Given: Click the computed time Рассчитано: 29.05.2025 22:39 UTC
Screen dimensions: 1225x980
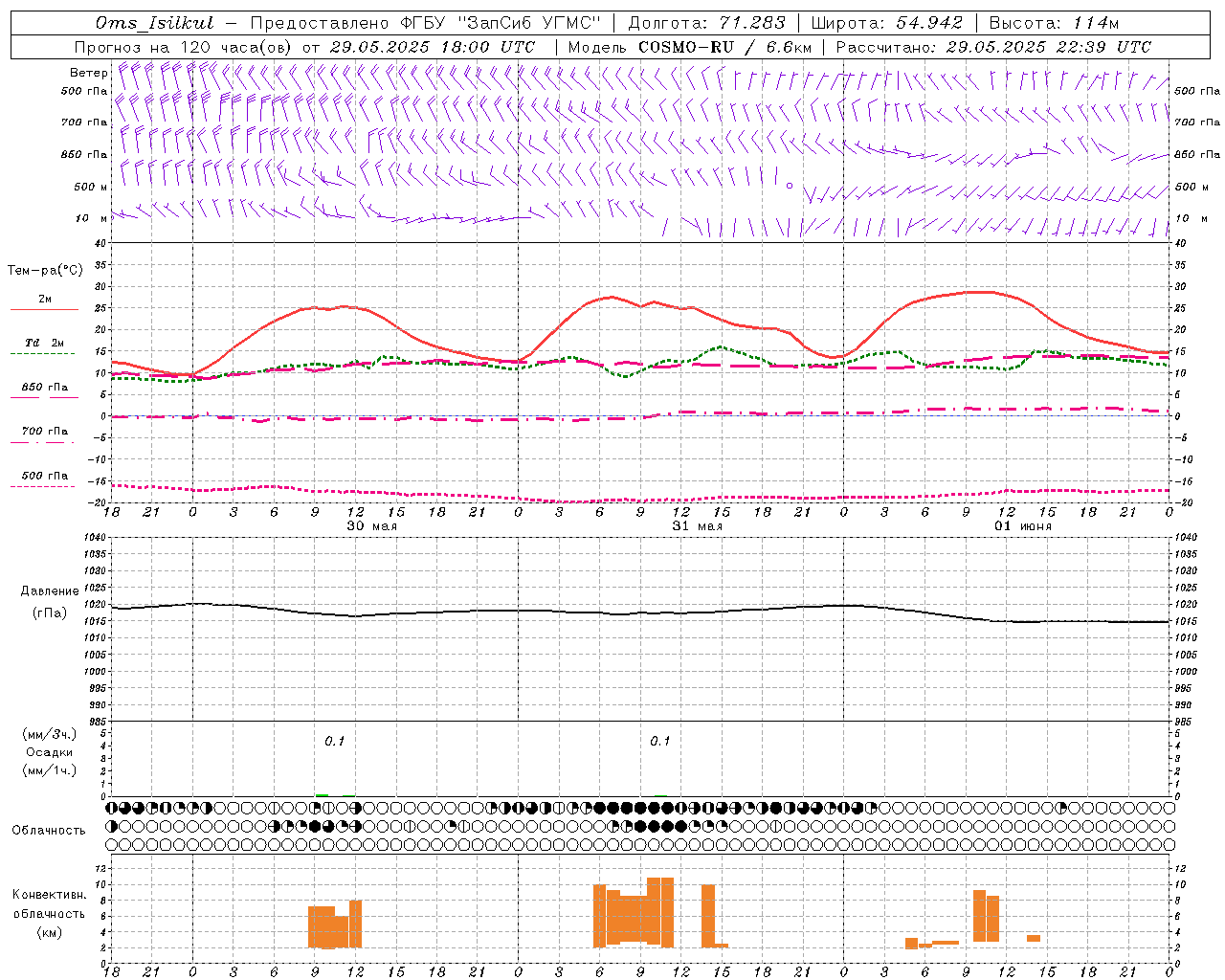Looking at the screenshot, I should click(993, 47).
